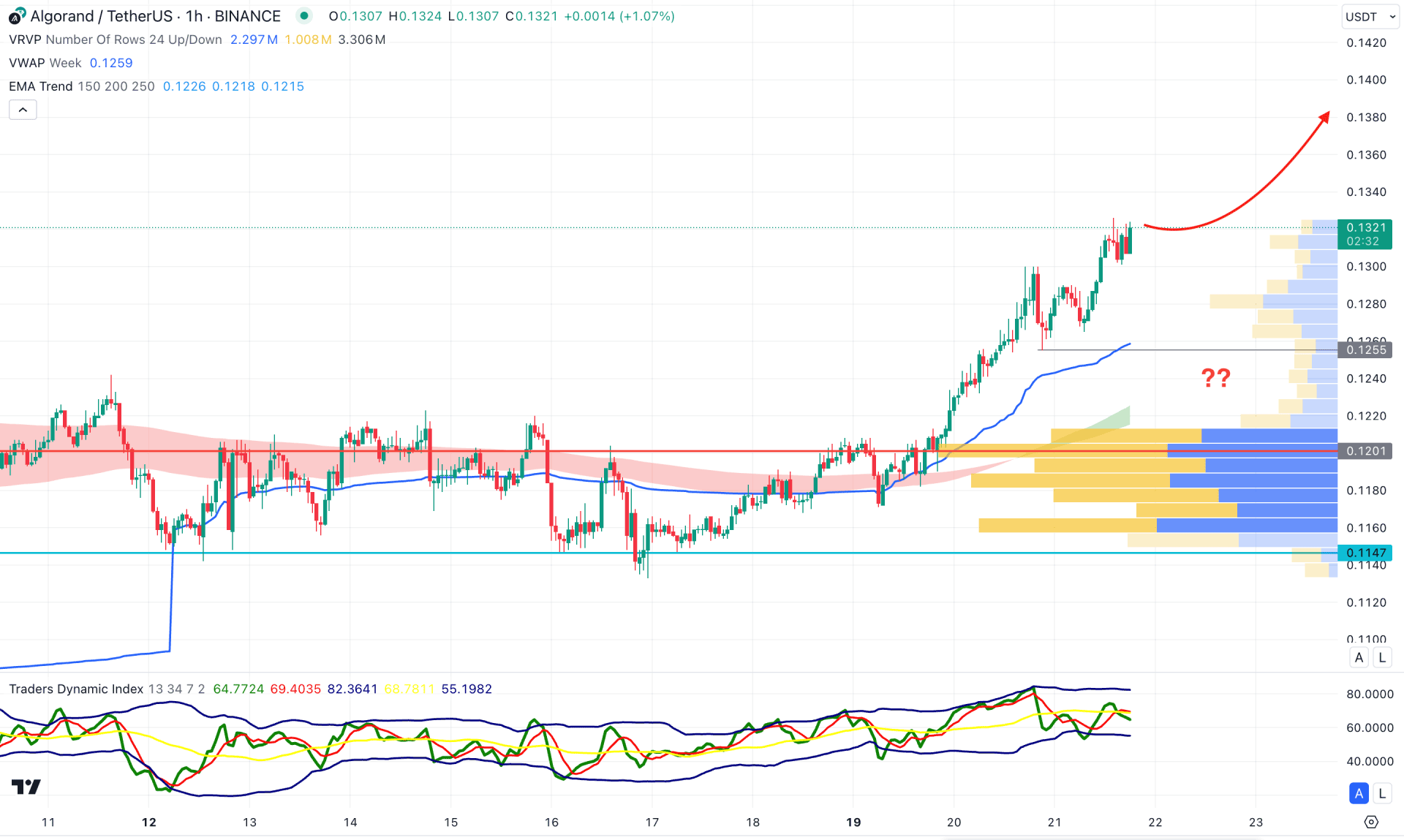Click the TDI value 64.7724
This screenshot has height=840, width=1404.
point(238,689)
